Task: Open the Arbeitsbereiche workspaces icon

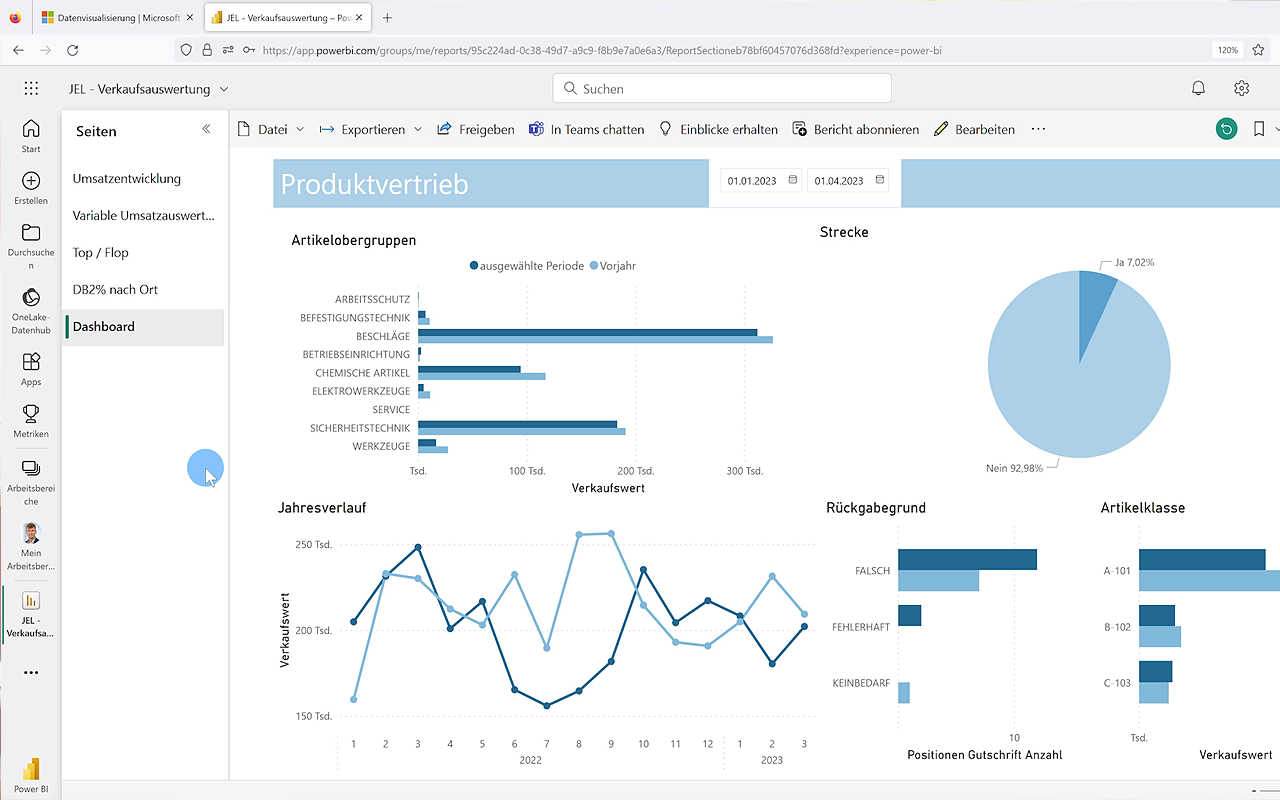Action: (x=31, y=468)
